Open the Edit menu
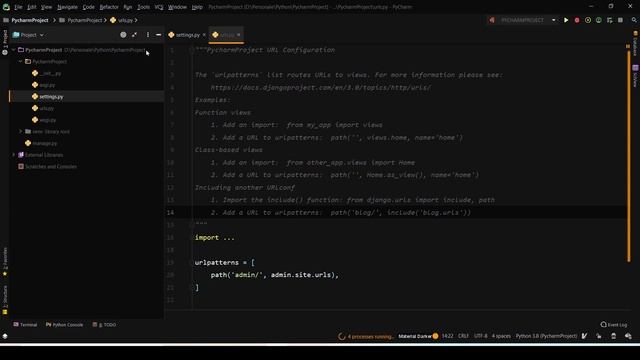The width and height of the screenshot is (640, 360). click(31, 7)
